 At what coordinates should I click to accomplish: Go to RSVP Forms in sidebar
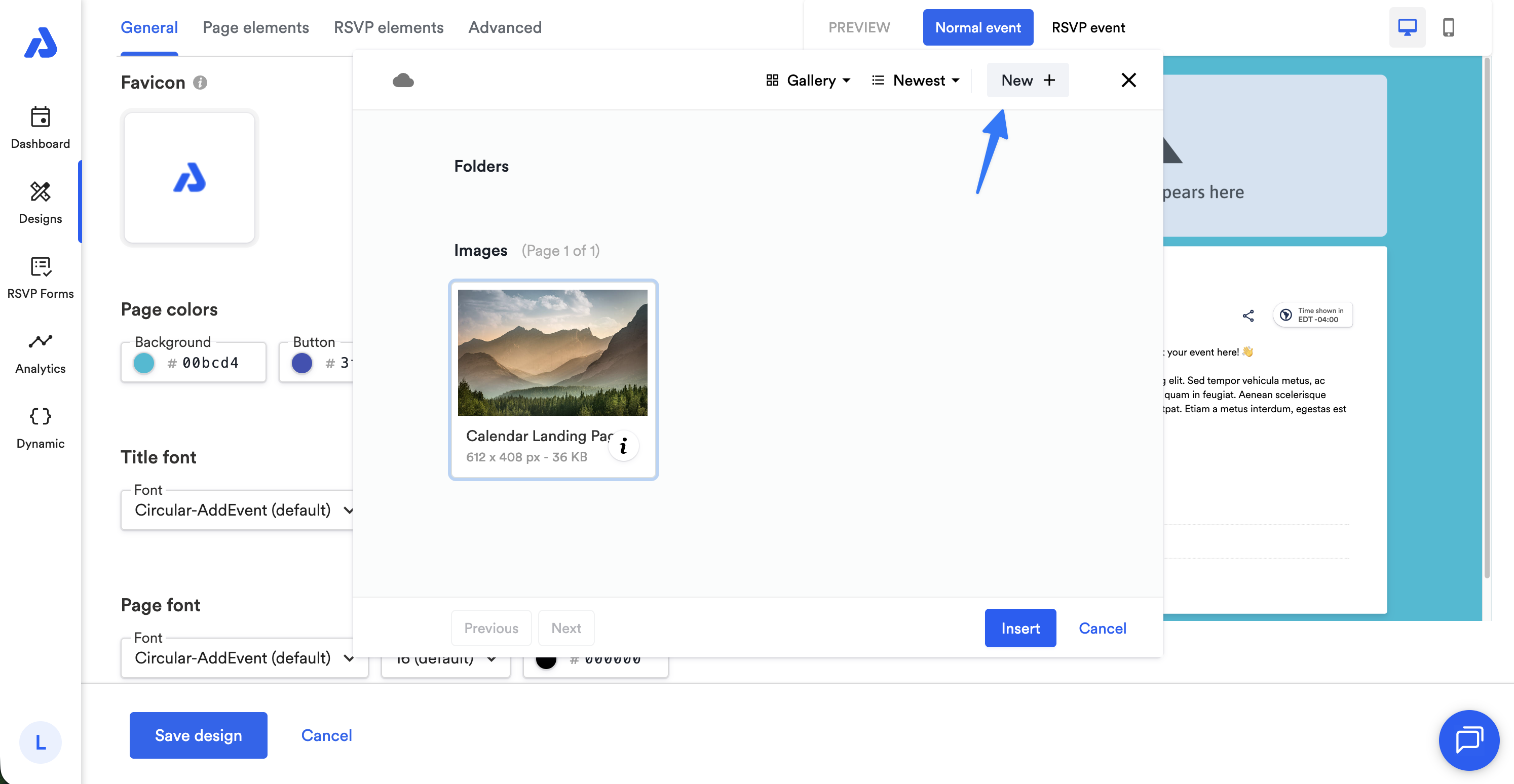(x=40, y=277)
